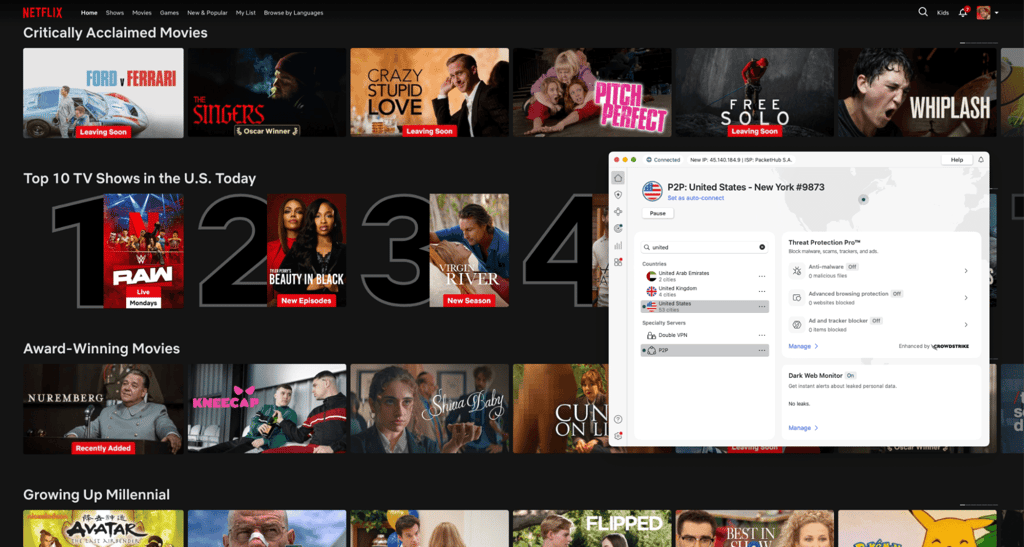Open Beauty in Black poster
The image size is (1024, 547).
coord(306,251)
